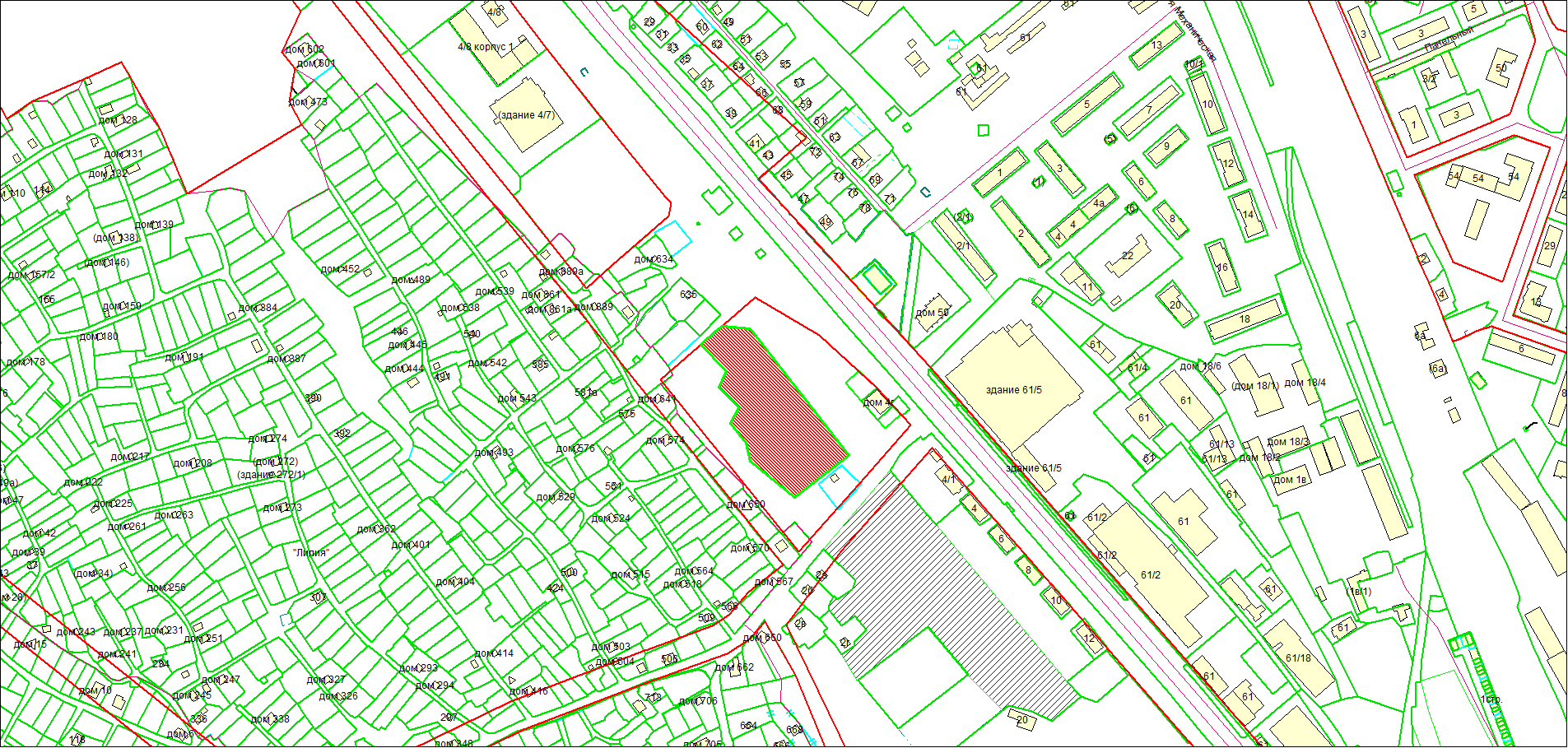
Task: Select the long building numbered 18
Action: (x=1245, y=319)
